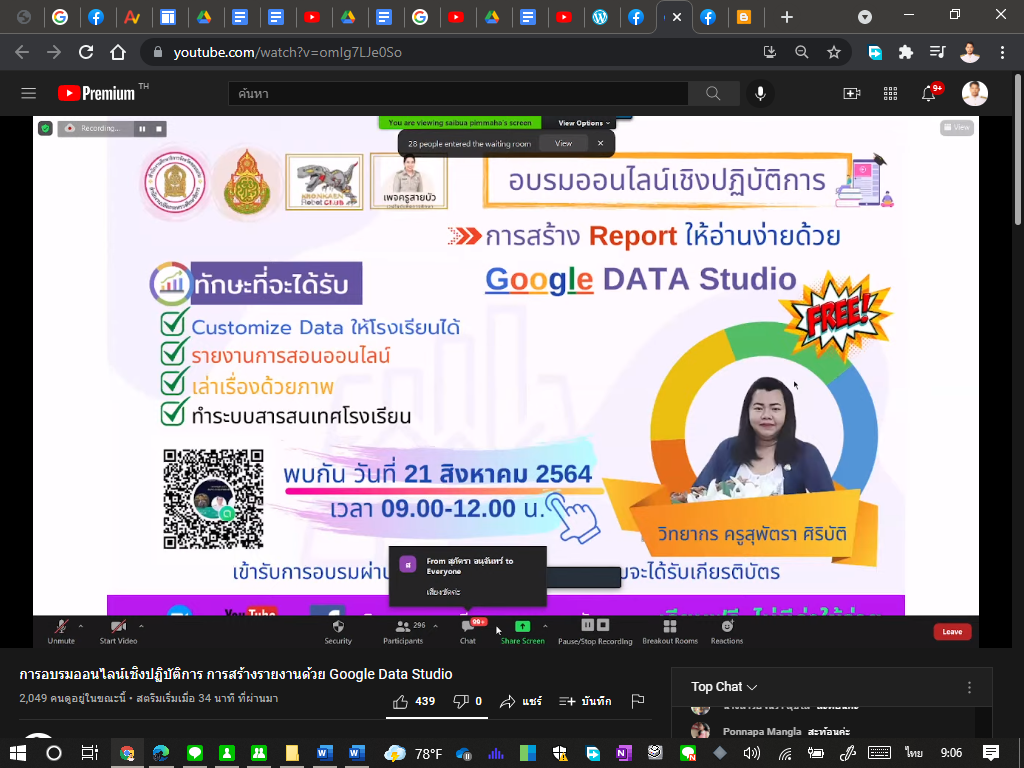Dislike the video
The image size is (1024, 768).
[x=468, y=701]
